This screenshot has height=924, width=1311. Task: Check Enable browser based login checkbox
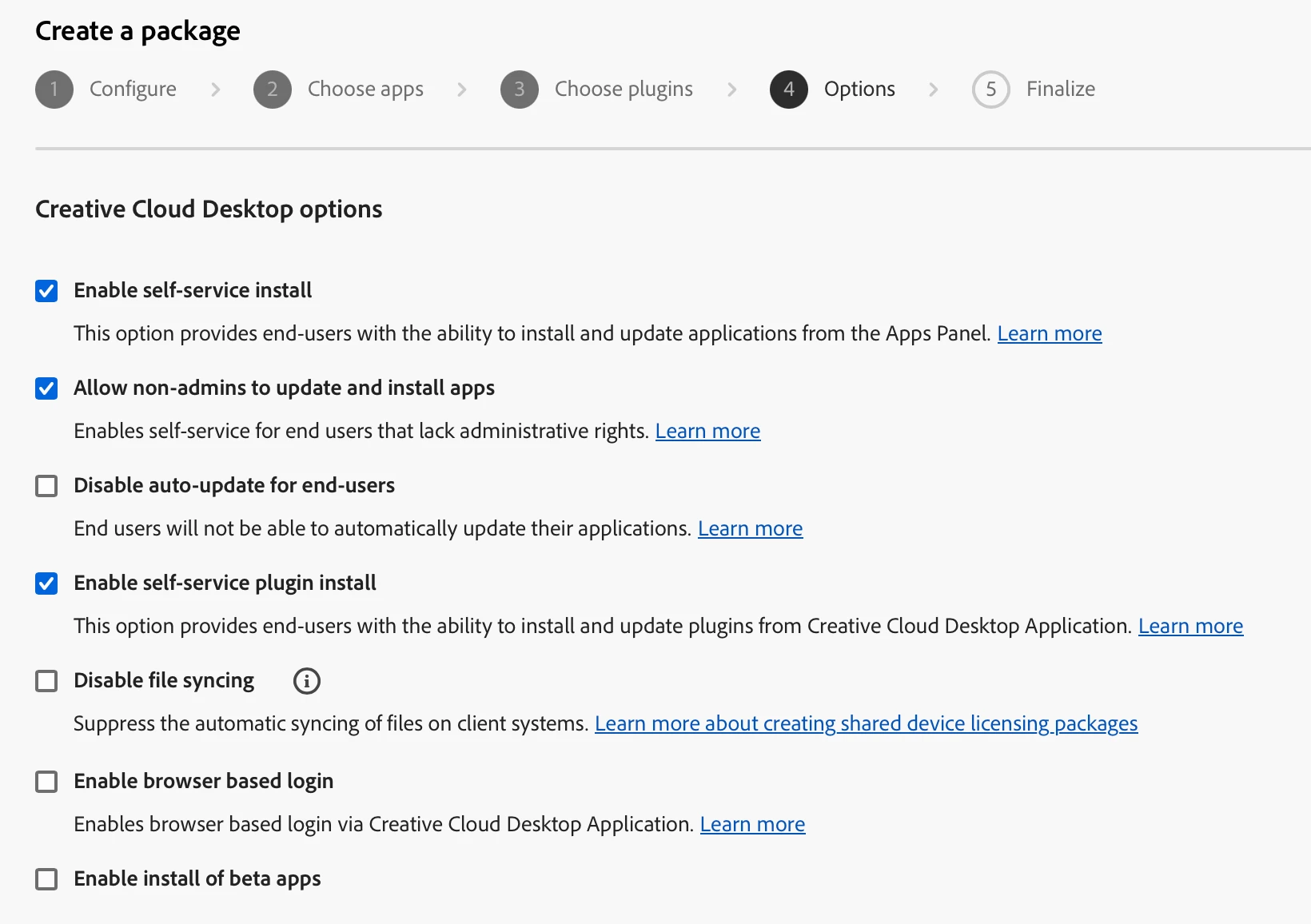click(x=46, y=782)
